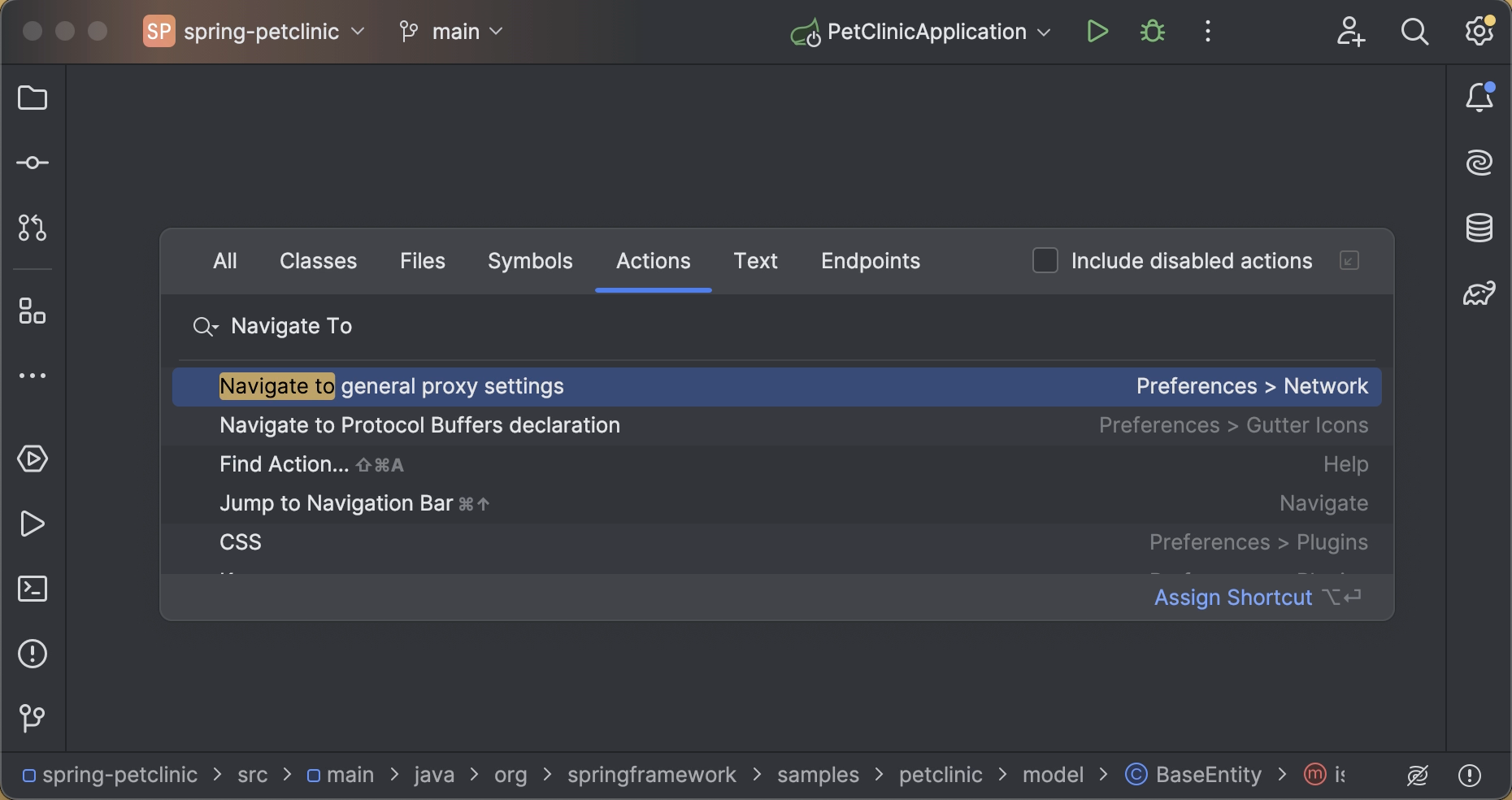
Task: Click the Assign Shortcut button
Action: [1232, 597]
